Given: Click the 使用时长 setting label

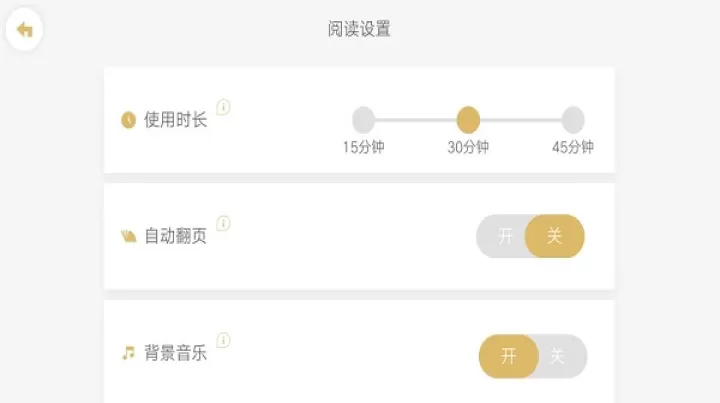Looking at the screenshot, I should coord(176,121).
